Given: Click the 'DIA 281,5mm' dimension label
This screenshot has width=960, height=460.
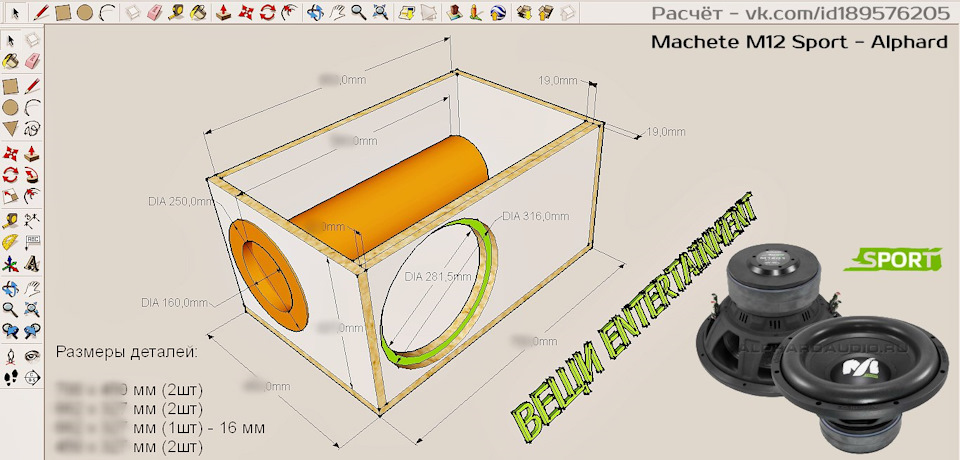Looking at the screenshot, I should pos(438,276).
